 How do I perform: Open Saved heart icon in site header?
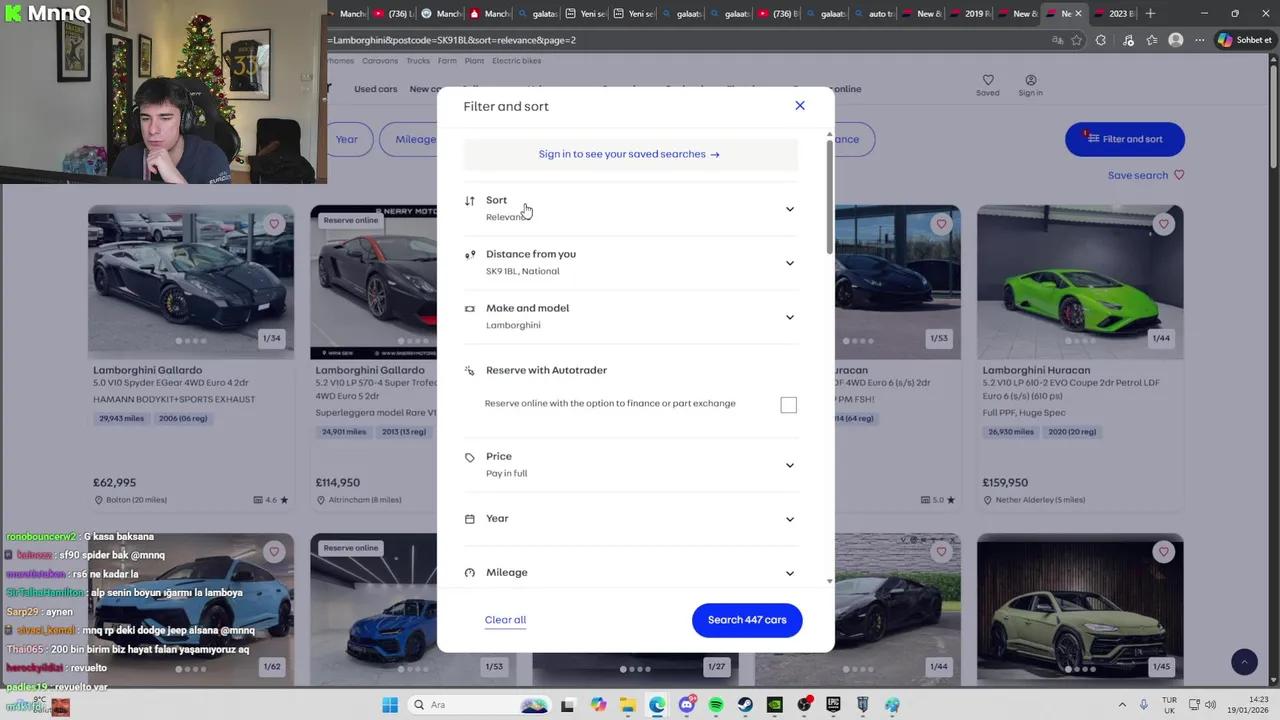987,80
